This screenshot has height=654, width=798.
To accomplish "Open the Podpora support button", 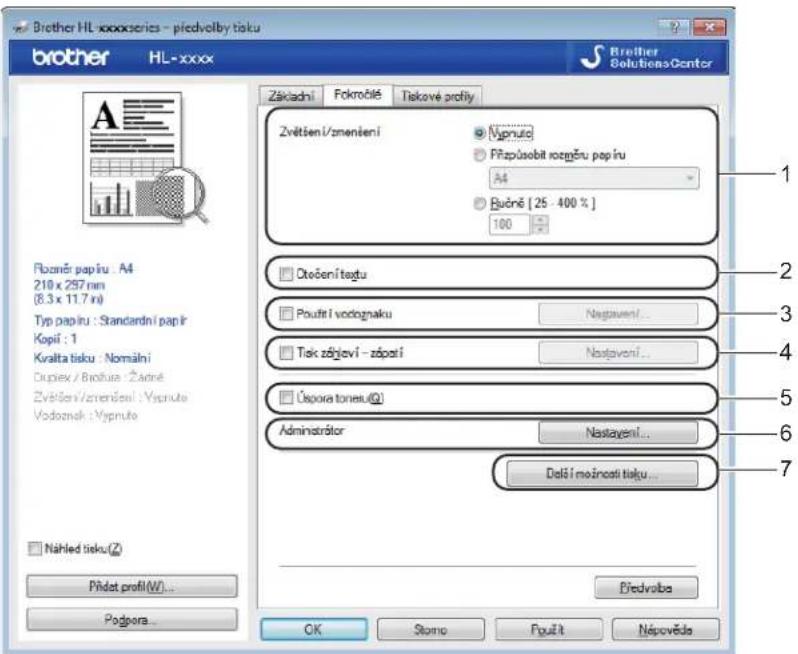I will point(132,619).
